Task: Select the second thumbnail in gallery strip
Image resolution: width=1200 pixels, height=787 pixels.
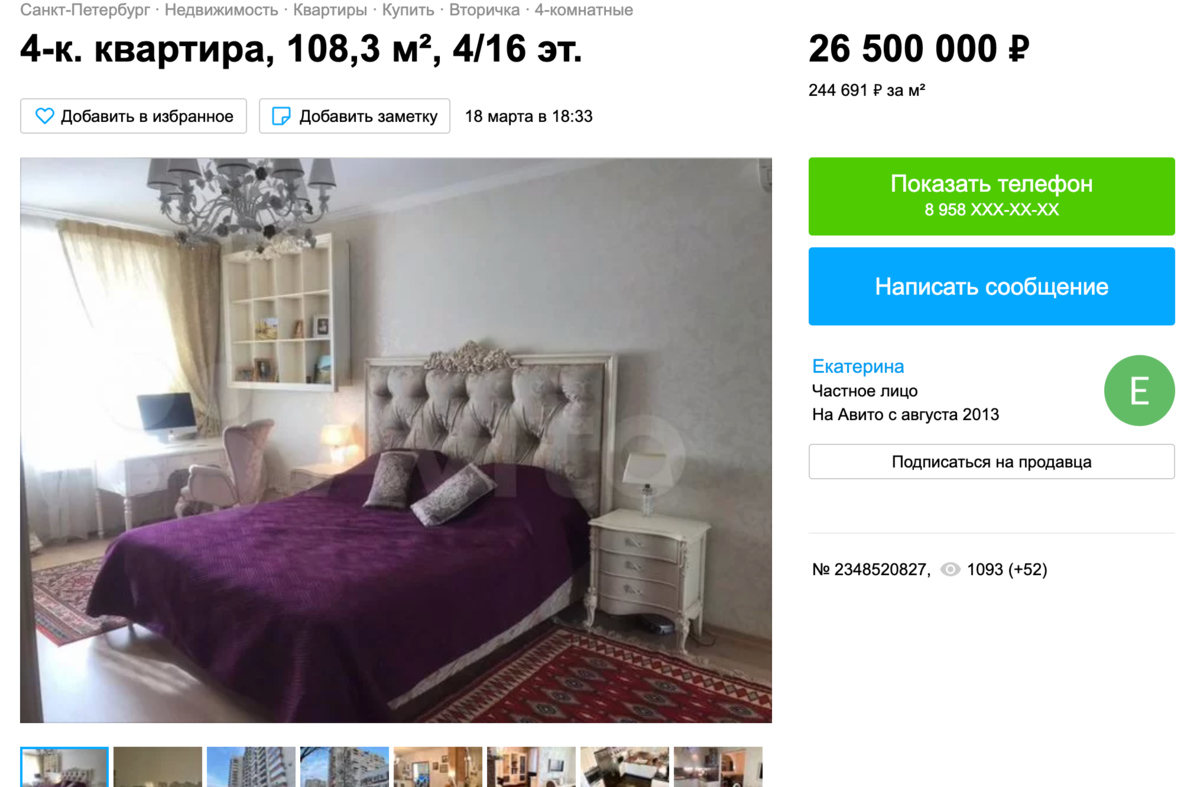Action: point(158,766)
